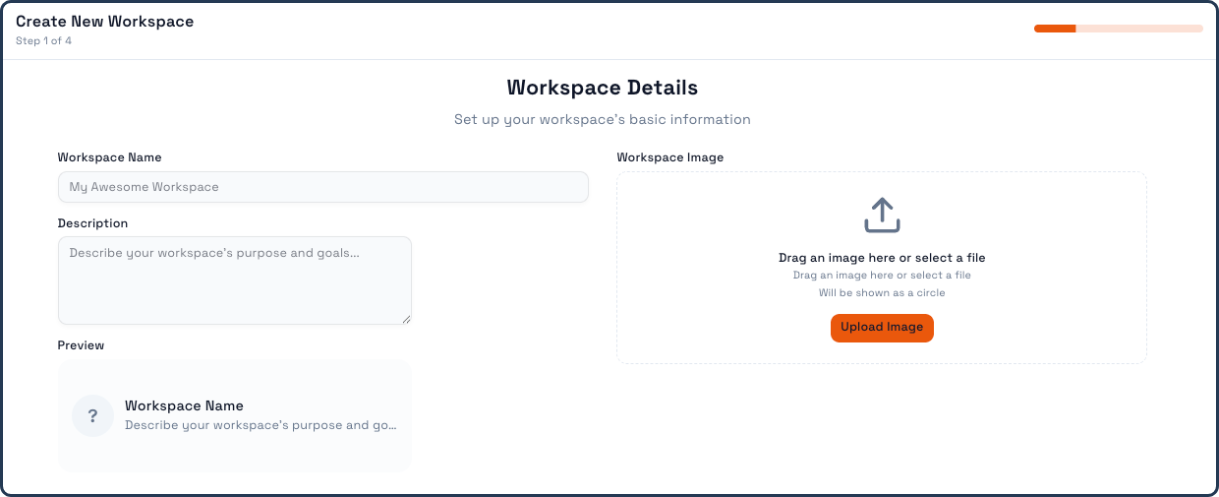Click the 'Step 1 of 4' indicator
The height and width of the screenshot is (497, 1219).
44,41
